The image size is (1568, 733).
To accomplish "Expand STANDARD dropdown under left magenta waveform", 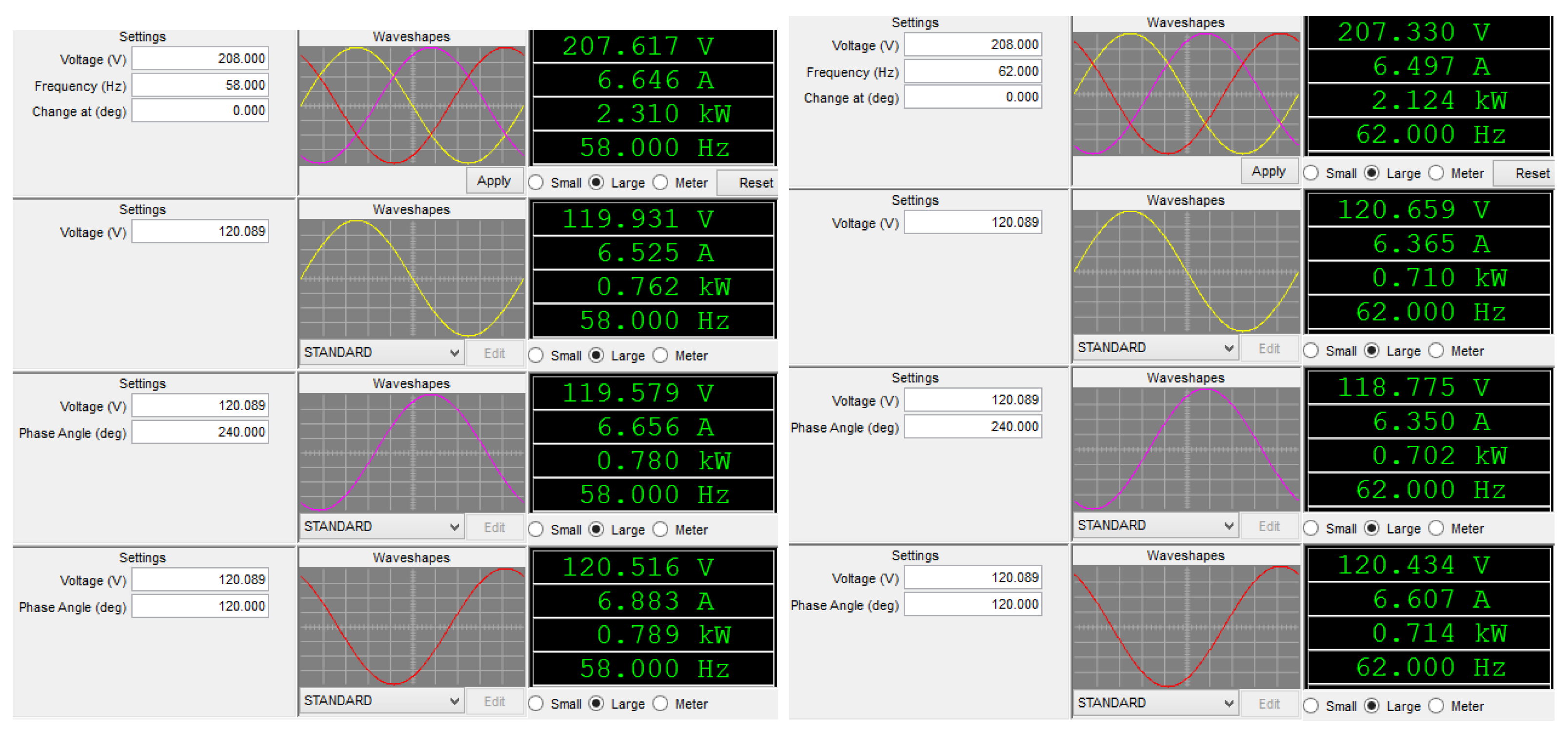I will (x=382, y=527).
